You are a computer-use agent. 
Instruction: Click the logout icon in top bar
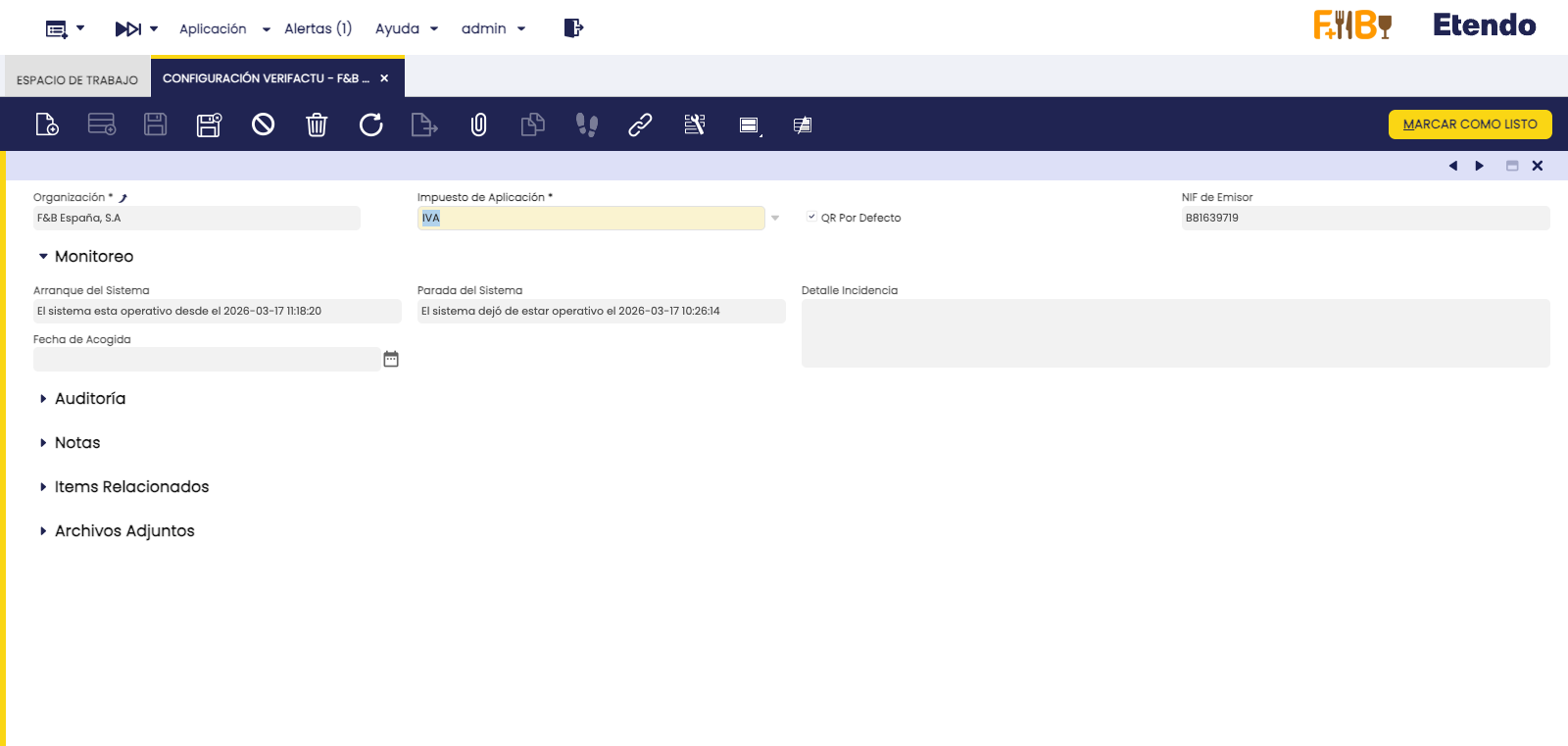(x=573, y=28)
